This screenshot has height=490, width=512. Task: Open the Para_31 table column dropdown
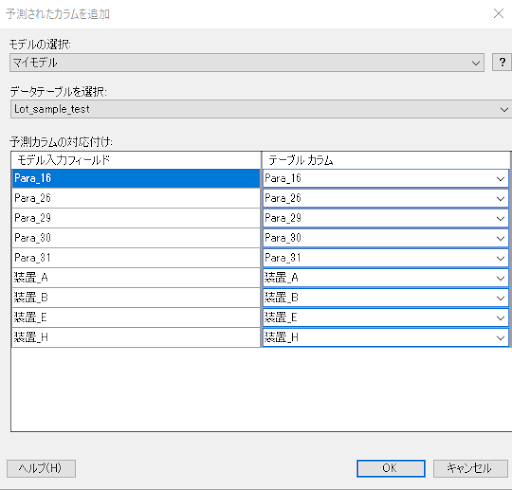(386, 258)
